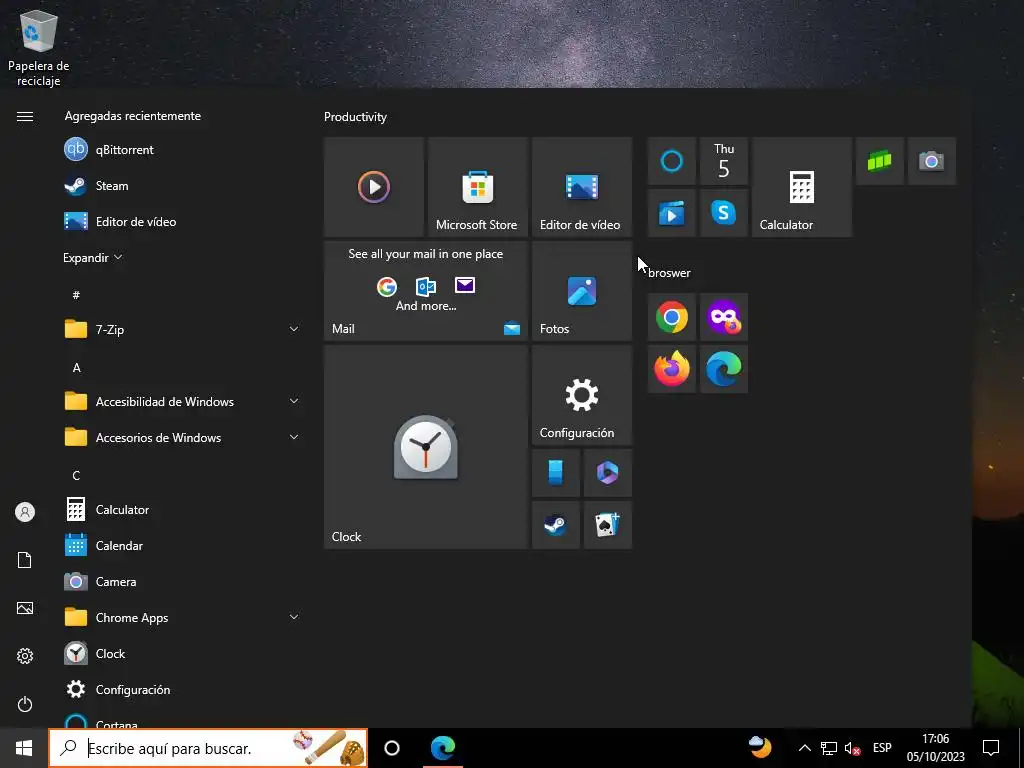Launch the Microsoft Edge tile
Image resolution: width=1024 pixels, height=768 pixels.
click(724, 369)
